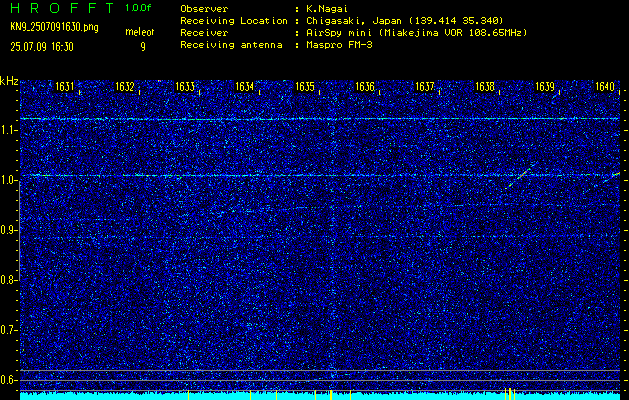Viewport: 629px width, 400px height.
Task: Click the 1638 time label
Action: pos(485,87)
